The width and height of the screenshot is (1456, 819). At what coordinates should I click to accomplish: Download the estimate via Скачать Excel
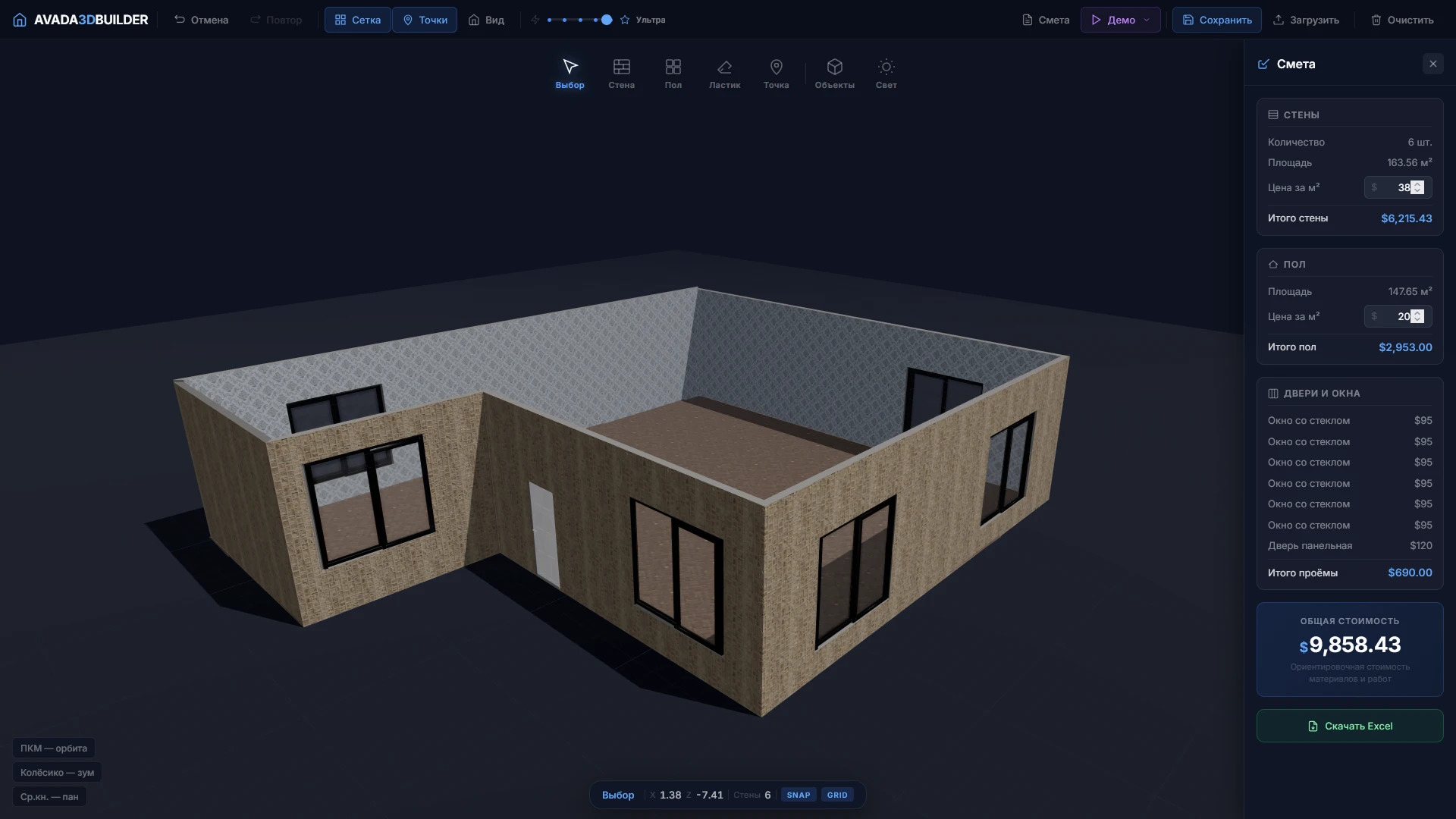click(x=1350, y=726)
